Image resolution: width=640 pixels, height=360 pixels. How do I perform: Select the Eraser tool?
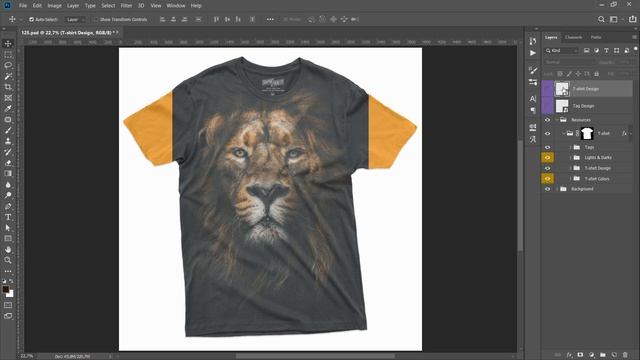(8, 163)
